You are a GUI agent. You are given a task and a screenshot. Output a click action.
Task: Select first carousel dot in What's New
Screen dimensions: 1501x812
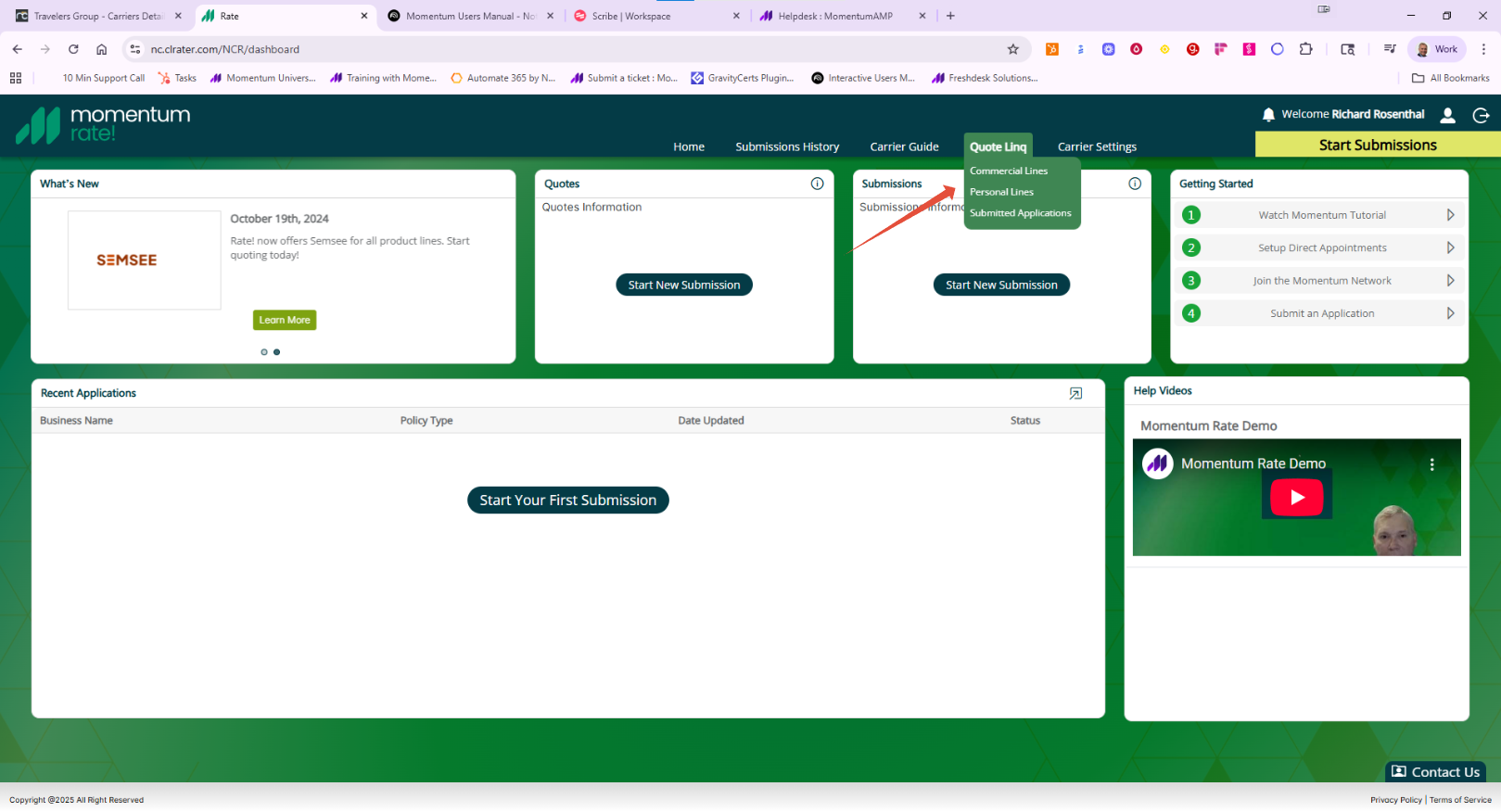click(264, 352)
